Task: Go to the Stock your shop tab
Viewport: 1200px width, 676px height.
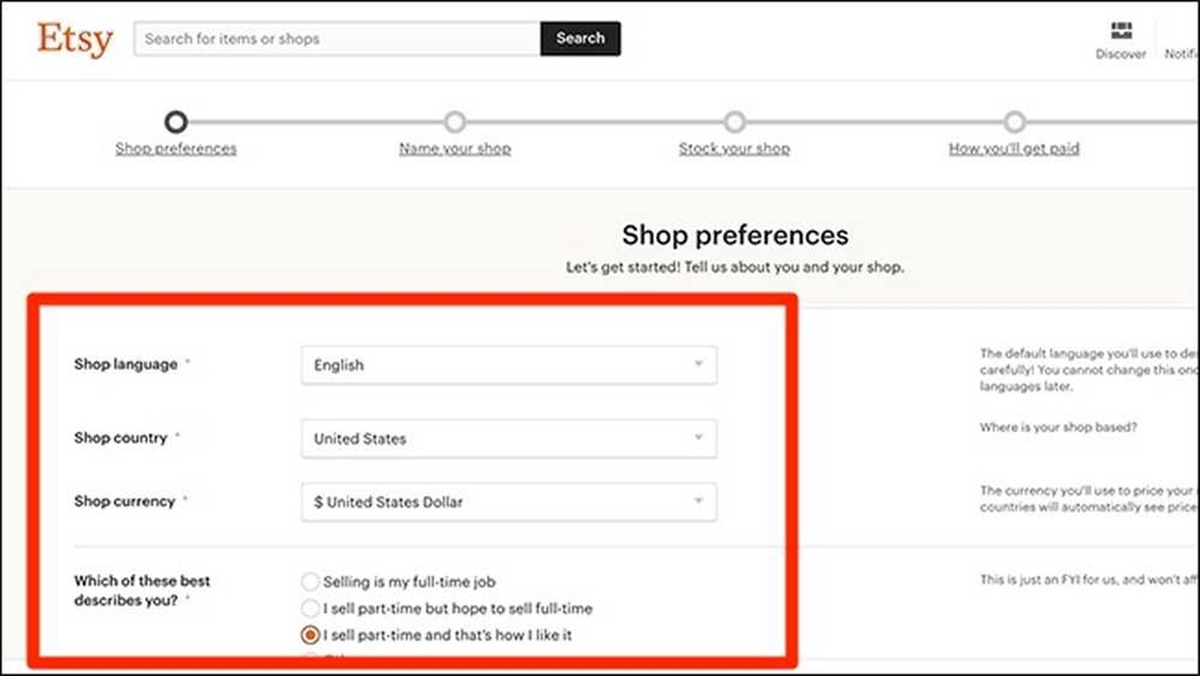Action: coord(734,149)
